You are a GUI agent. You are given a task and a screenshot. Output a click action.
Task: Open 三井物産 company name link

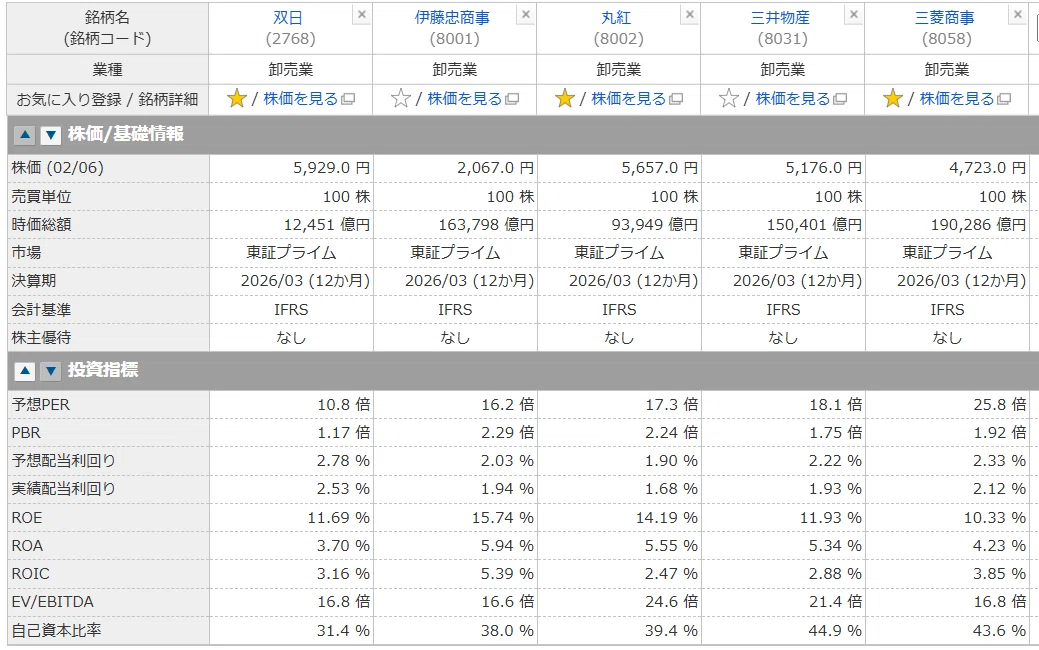(x=781, y=18)
